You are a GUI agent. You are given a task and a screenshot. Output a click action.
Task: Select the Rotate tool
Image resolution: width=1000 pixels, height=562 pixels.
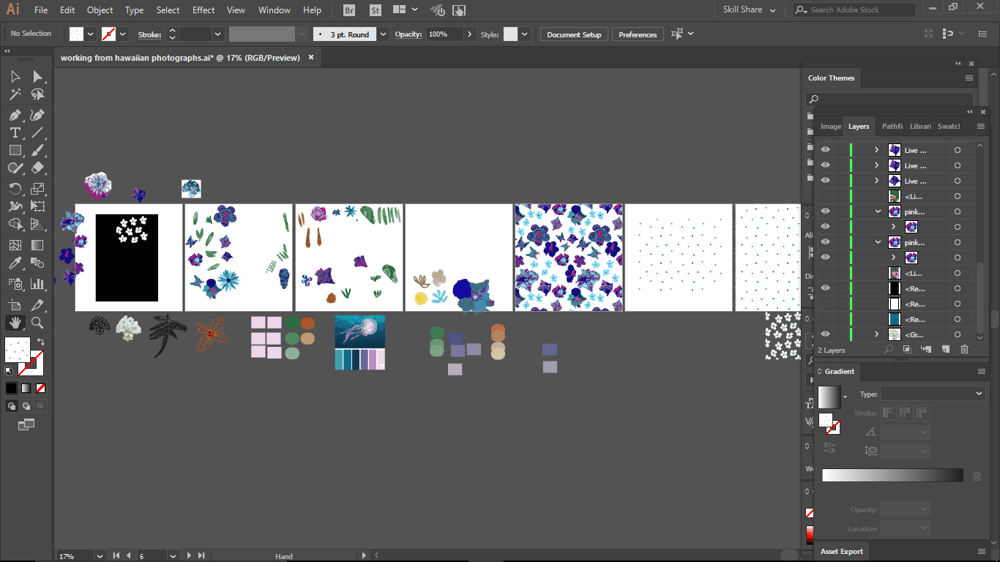click(x=15, y=189)
